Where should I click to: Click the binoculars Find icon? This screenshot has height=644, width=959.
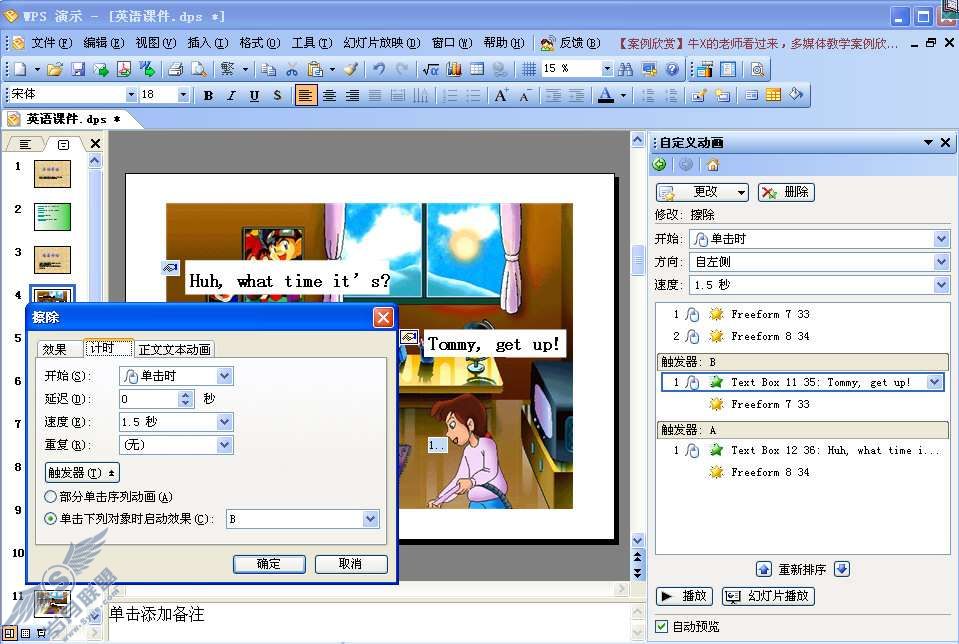click(x=625, y=69)
